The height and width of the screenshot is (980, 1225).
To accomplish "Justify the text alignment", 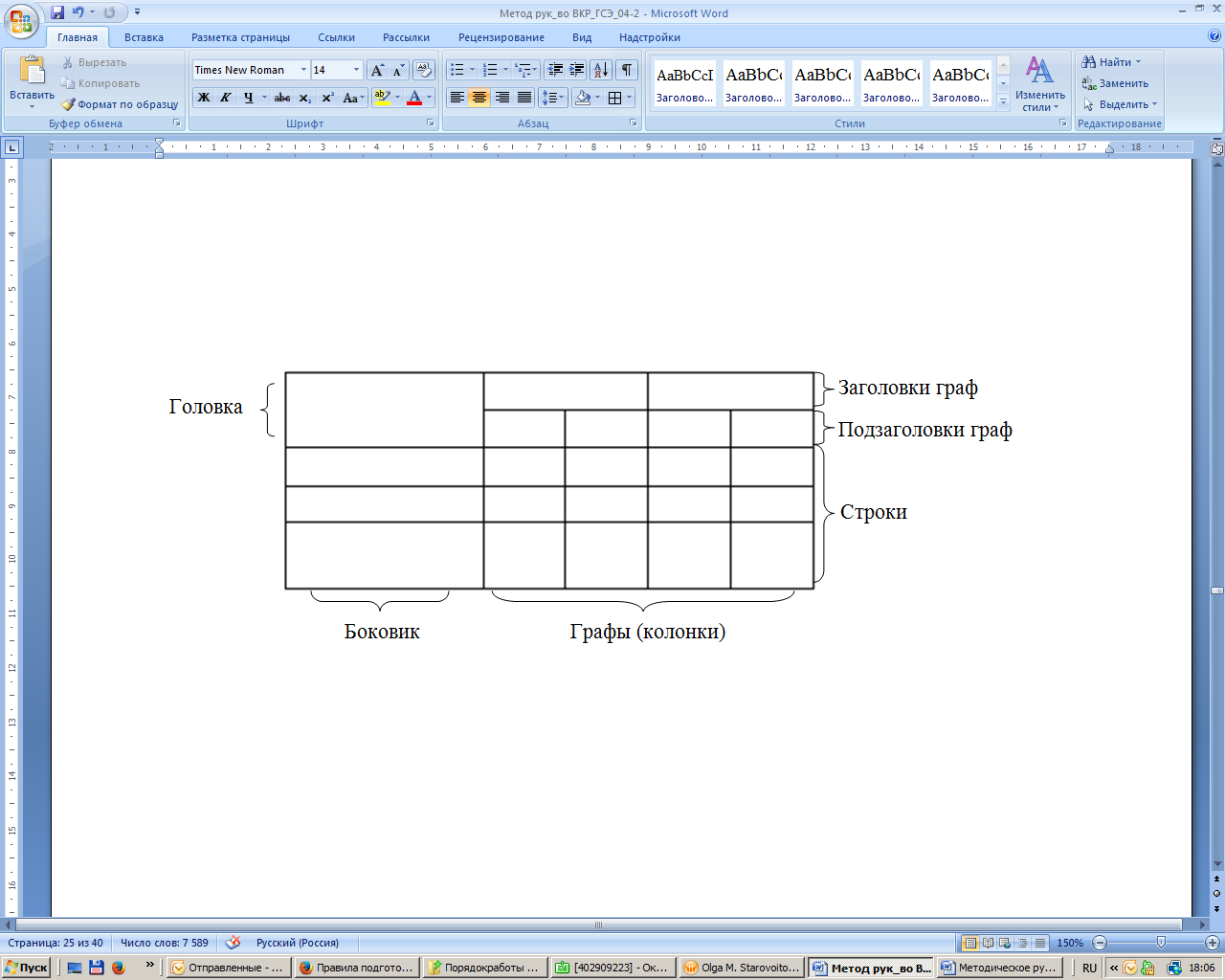I will 523,98.
